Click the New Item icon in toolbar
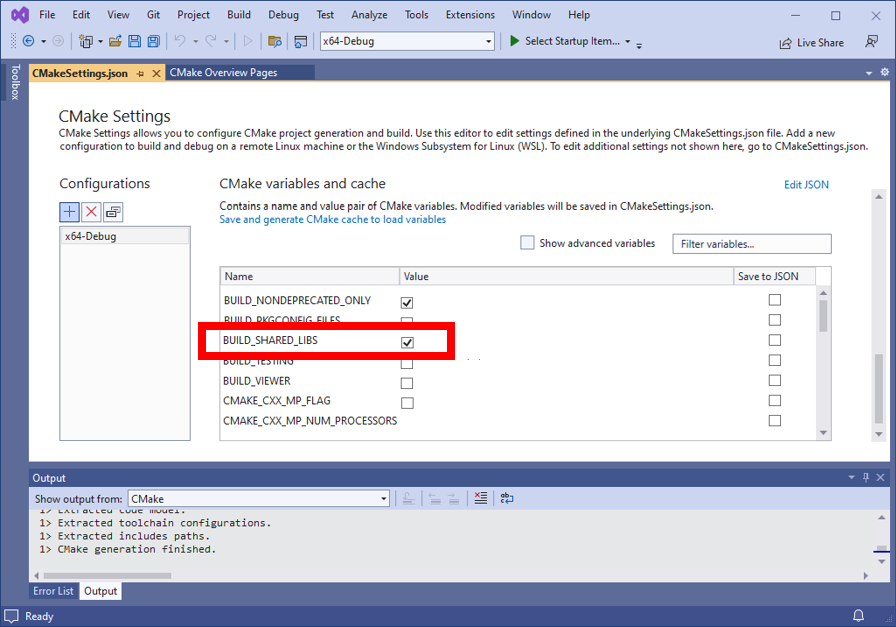This screenshot has height=627, width=896. click(86, 41)
